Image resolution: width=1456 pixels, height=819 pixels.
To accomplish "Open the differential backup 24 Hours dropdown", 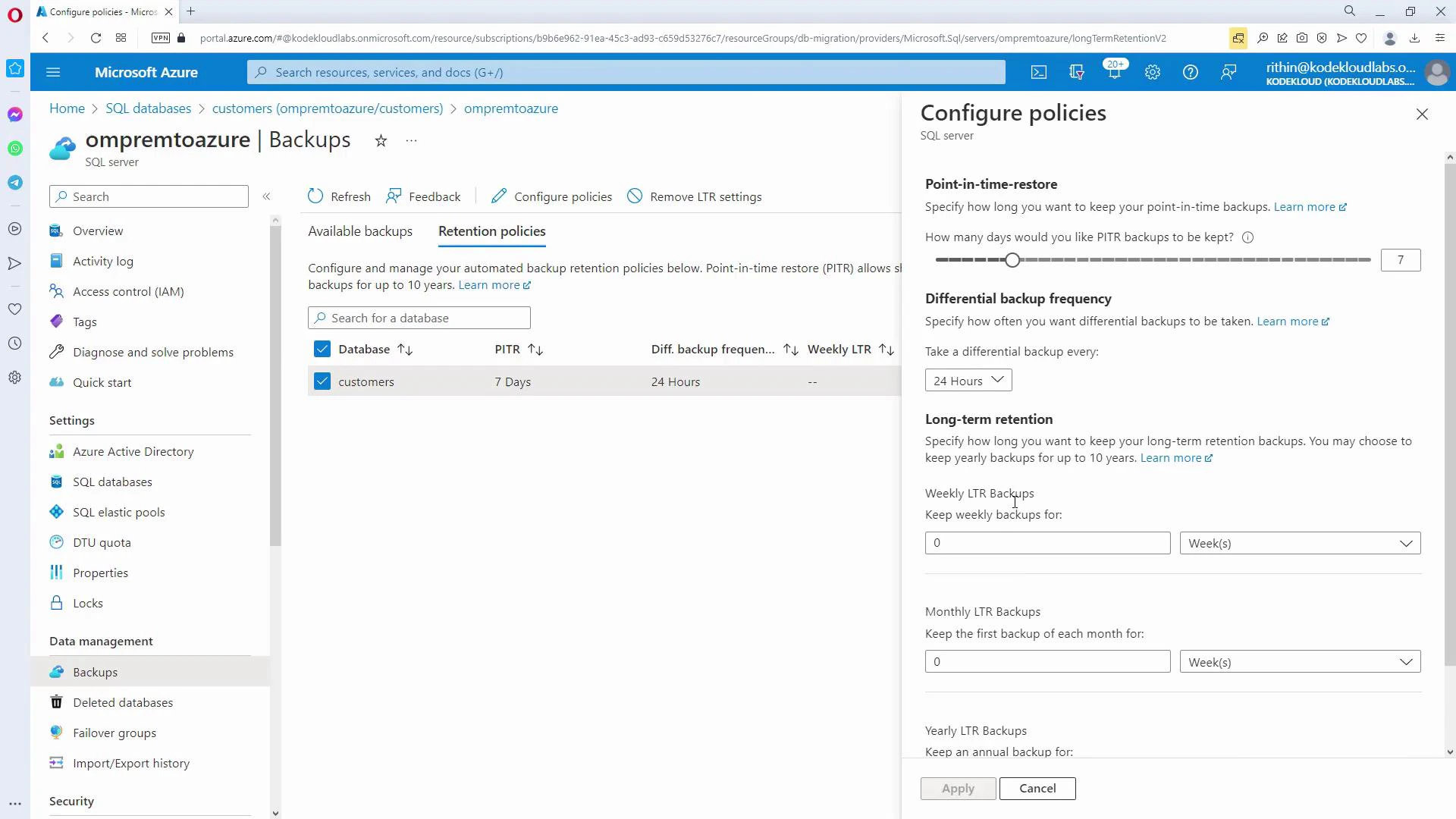I will (968, 380).
